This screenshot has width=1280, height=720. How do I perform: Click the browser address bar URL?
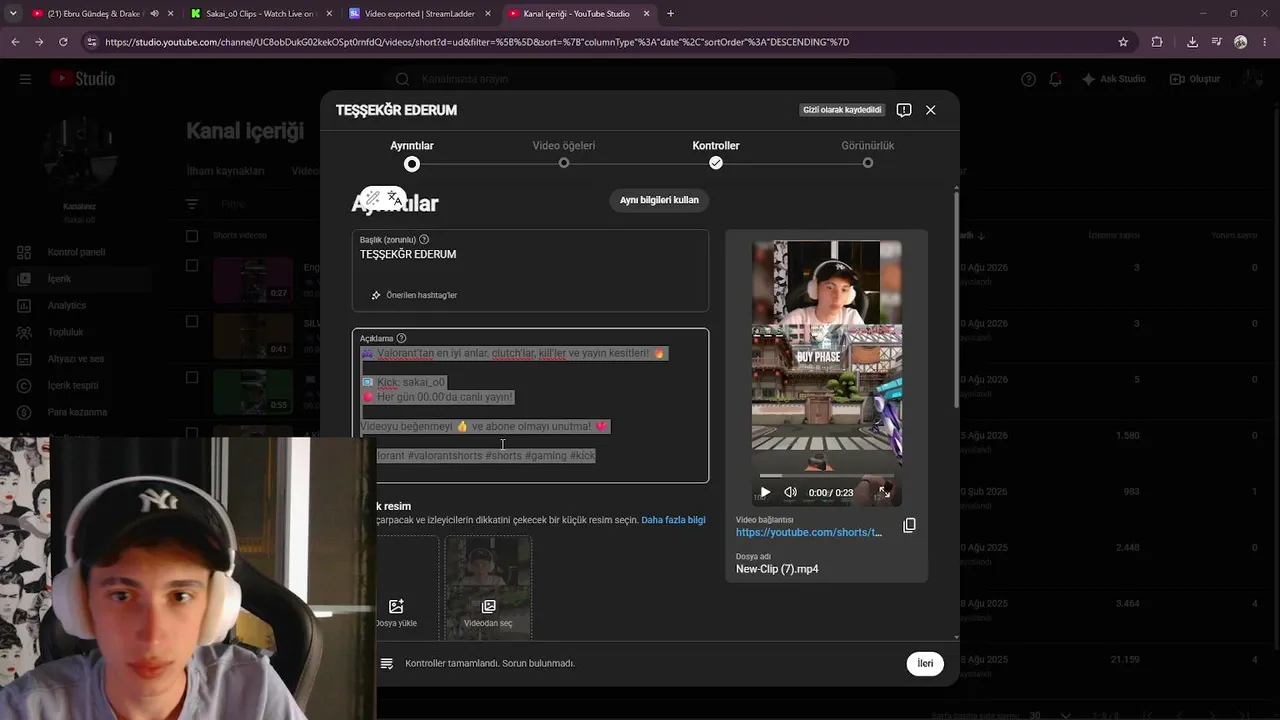tap(477, 42)
